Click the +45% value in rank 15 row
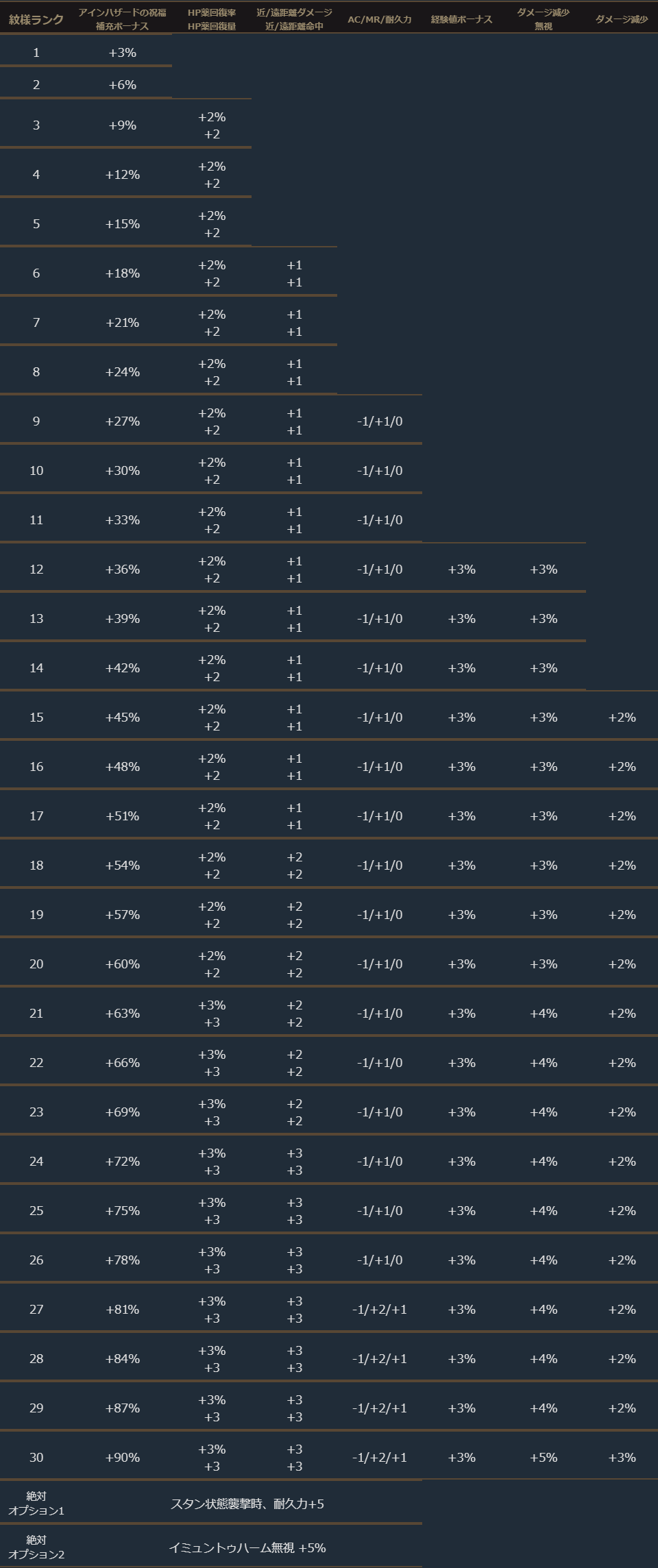The width and height of the screenshot is (658, 1568). pyautogui.click(x=123, y=718)
